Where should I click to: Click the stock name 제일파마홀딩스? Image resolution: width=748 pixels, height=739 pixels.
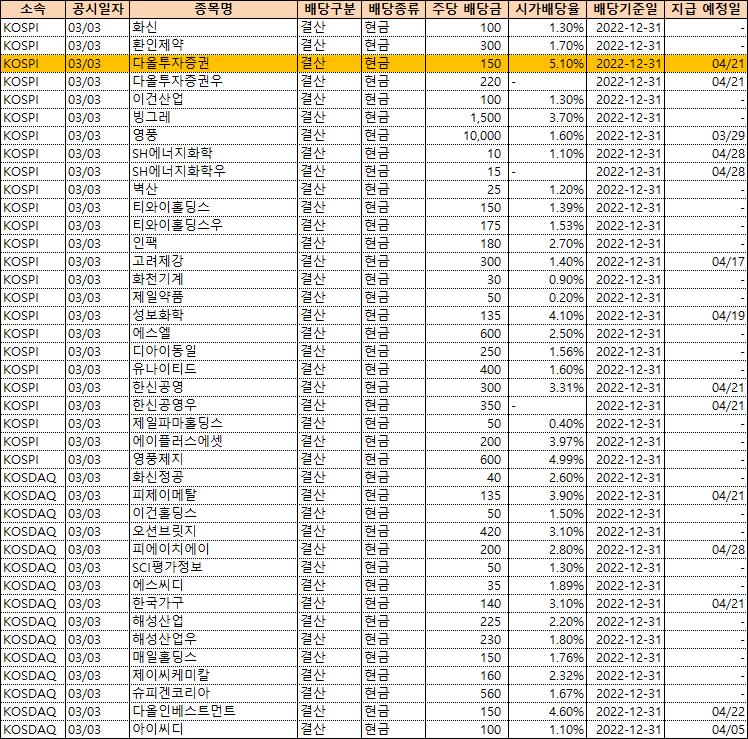pos(177,423)
